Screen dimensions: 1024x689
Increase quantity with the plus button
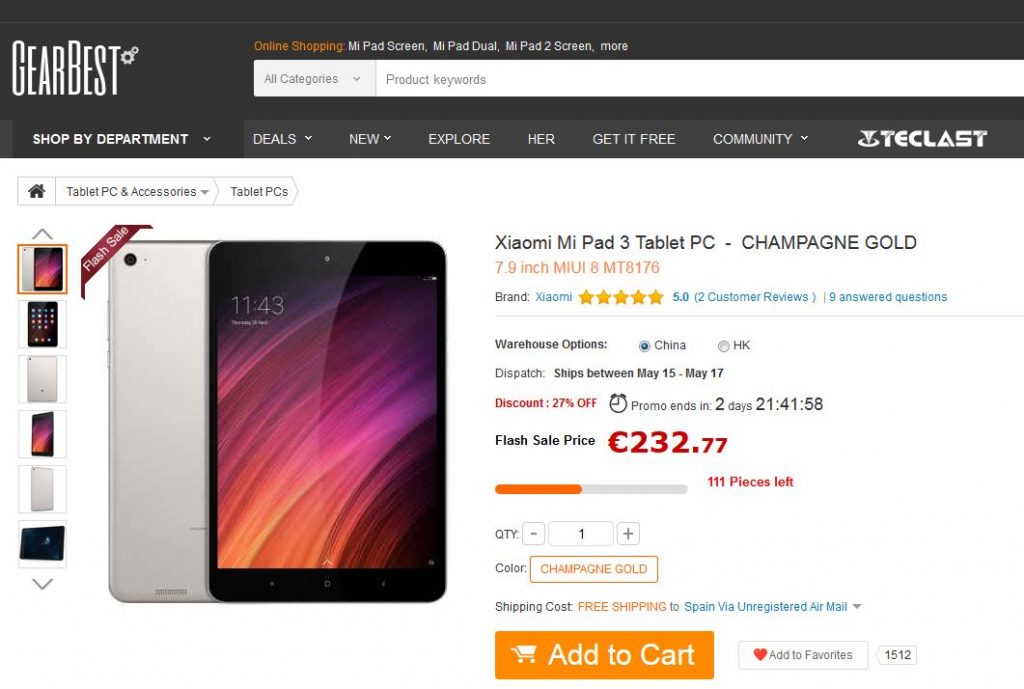tap(628, 534)
